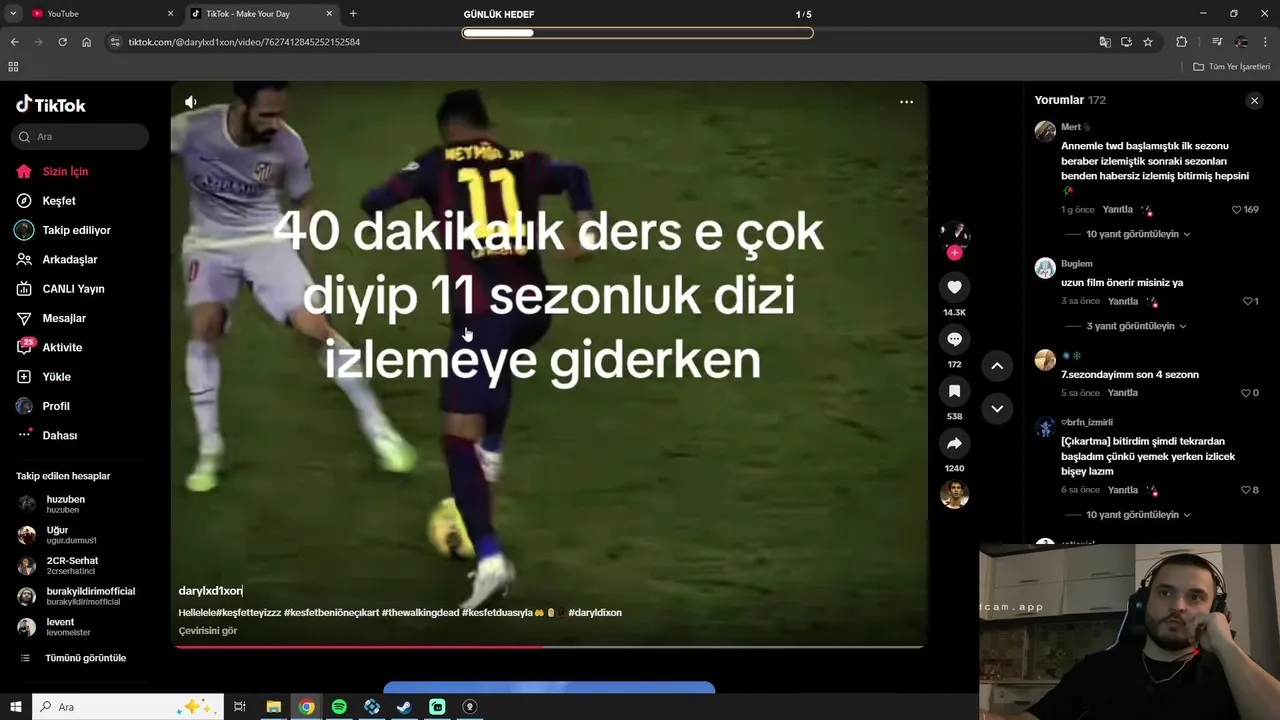The height and width of the screenshot is (720, 1280).
Task: Like the video with heart icon
Action: tap(954, 287)
